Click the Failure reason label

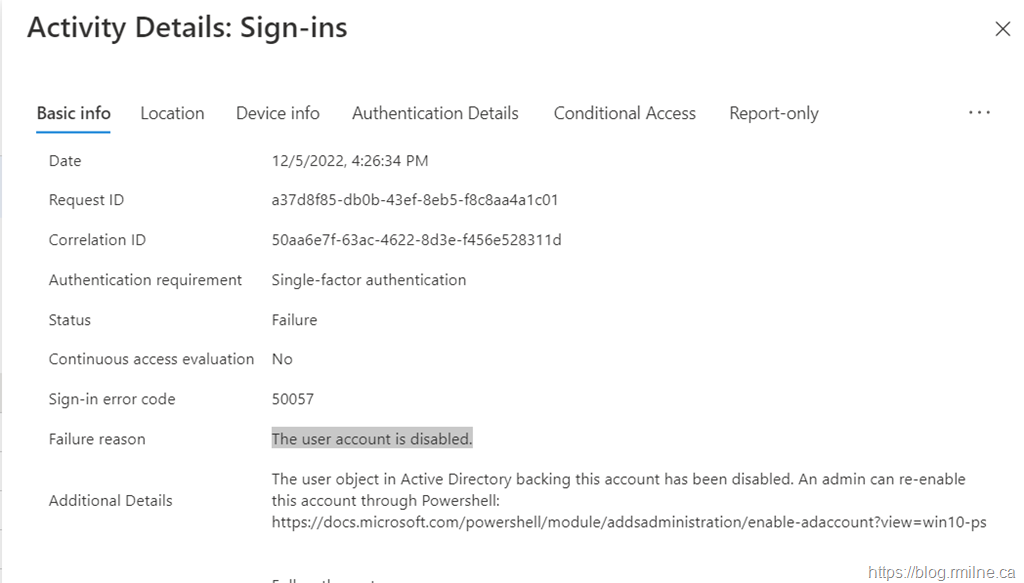coord(97,439)
